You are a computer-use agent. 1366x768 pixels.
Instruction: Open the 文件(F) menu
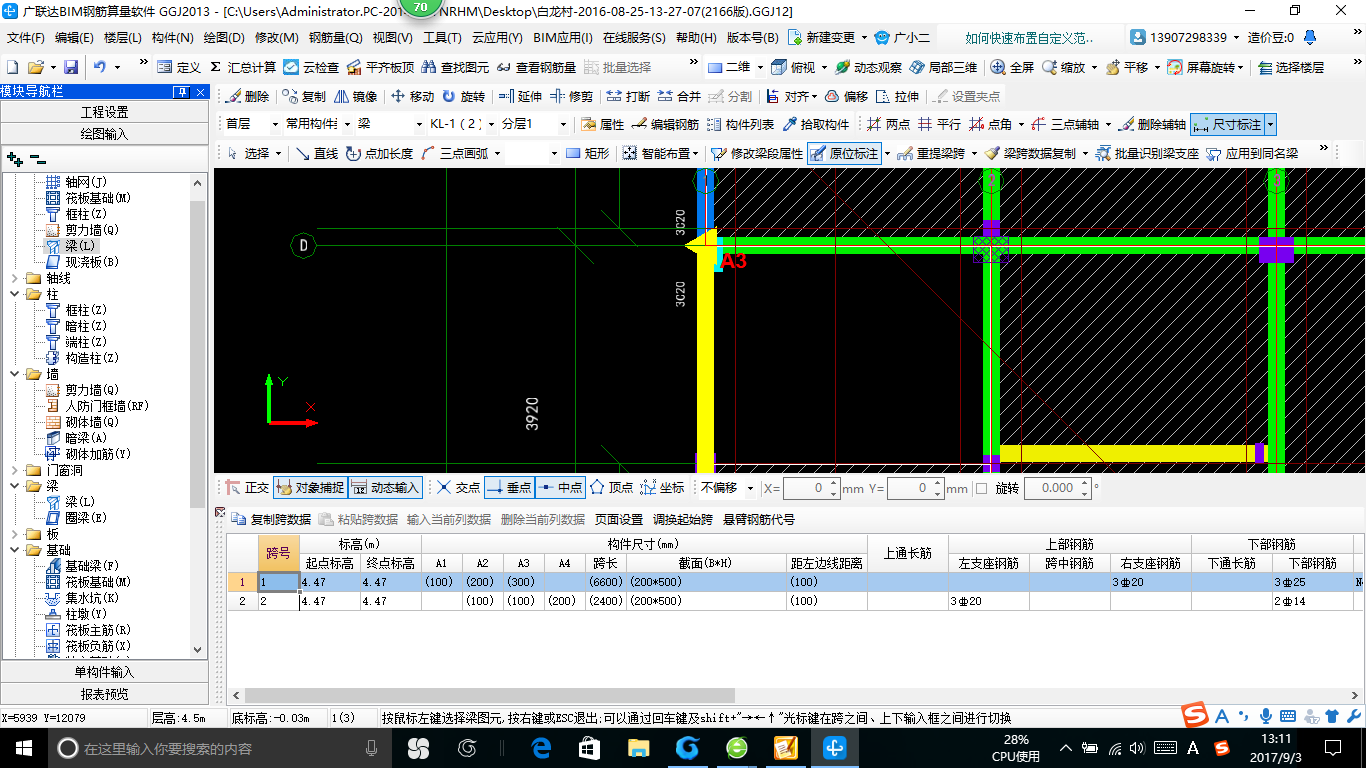26,38
